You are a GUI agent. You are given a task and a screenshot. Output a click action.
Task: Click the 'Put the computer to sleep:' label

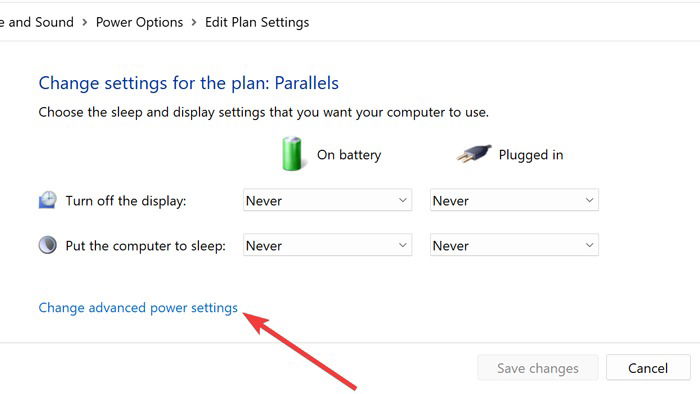tap(146, 246)
